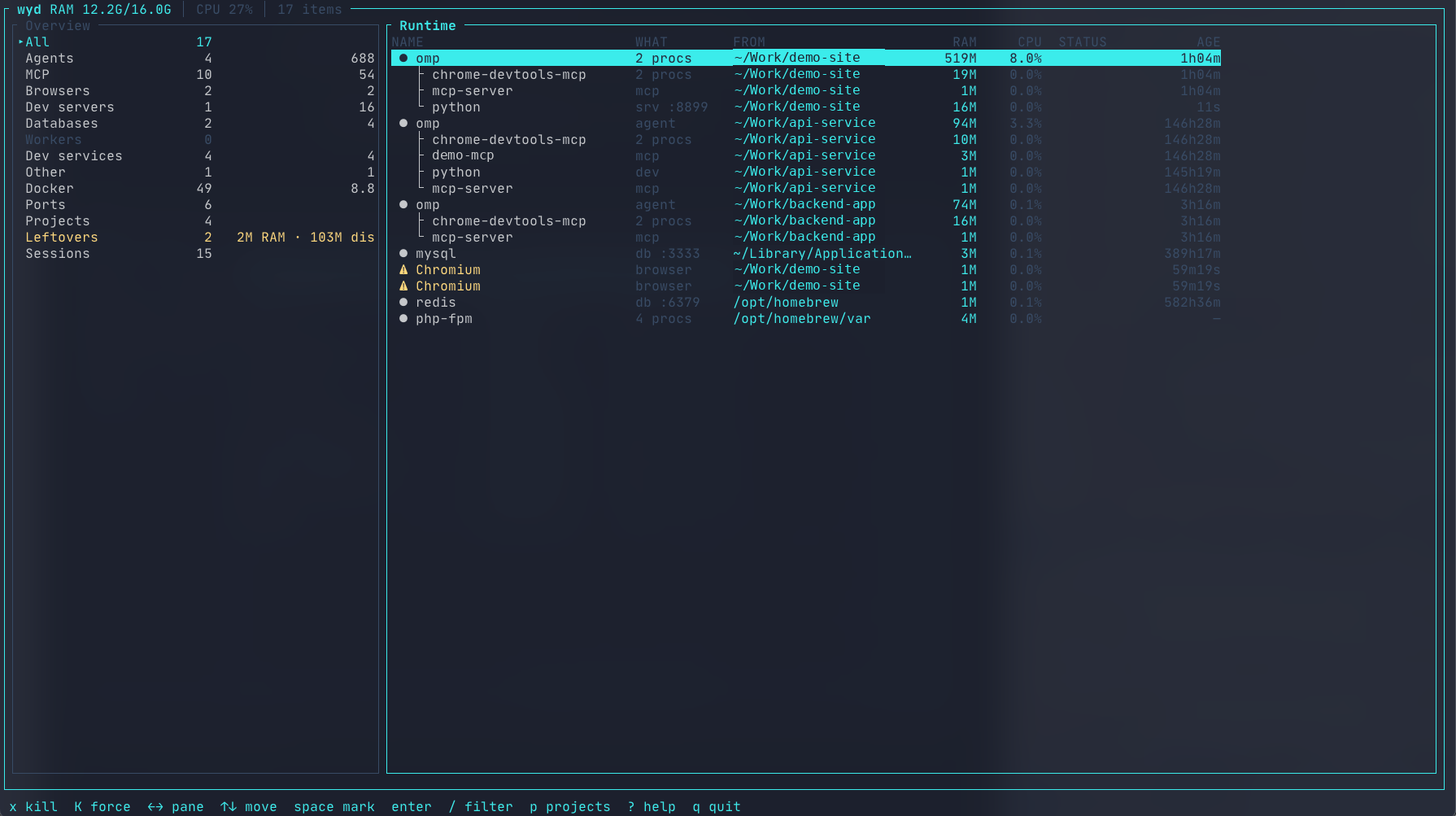
Task: Click the status dot of the redis row
Action: pyautogui.click(x=403, y=302)
